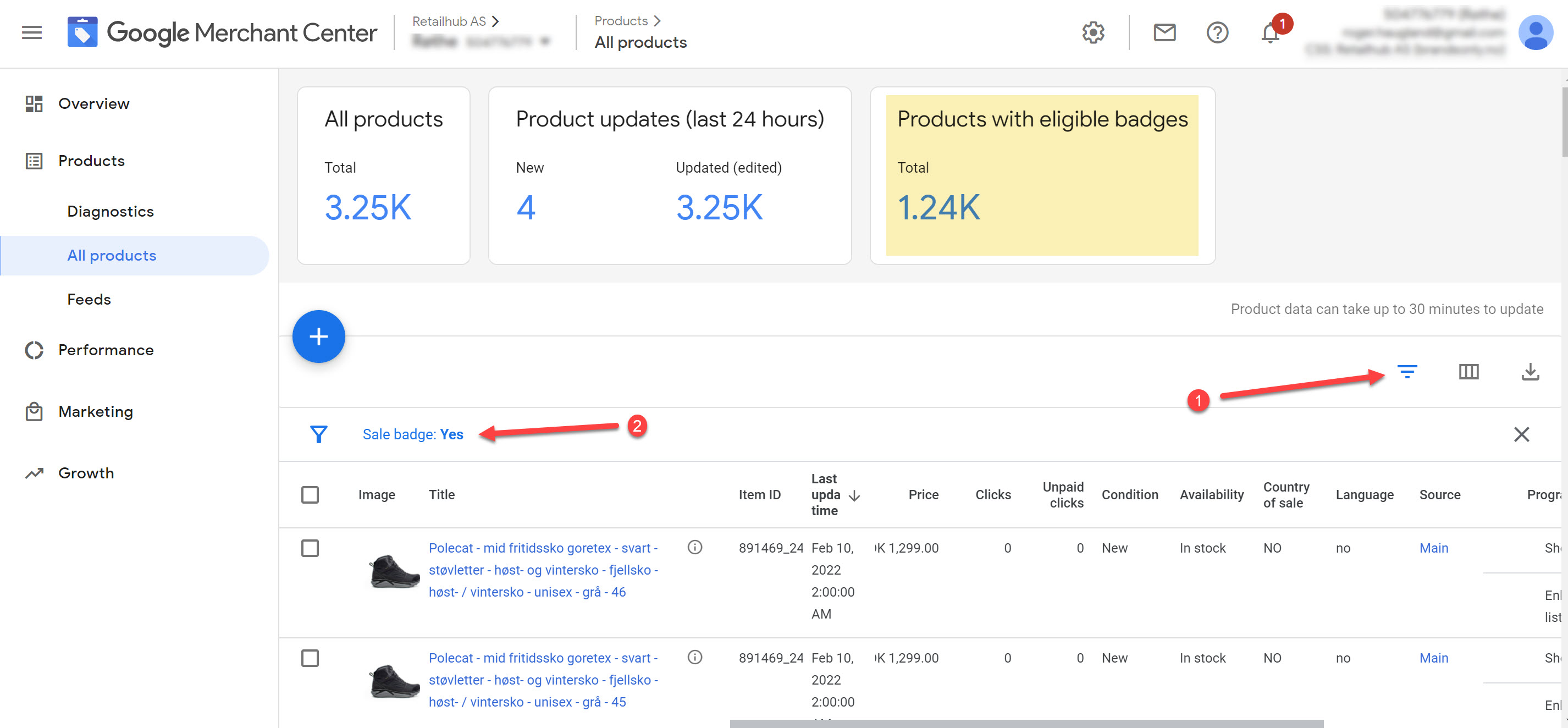Click the Marketing shopping bag icon

34,411
